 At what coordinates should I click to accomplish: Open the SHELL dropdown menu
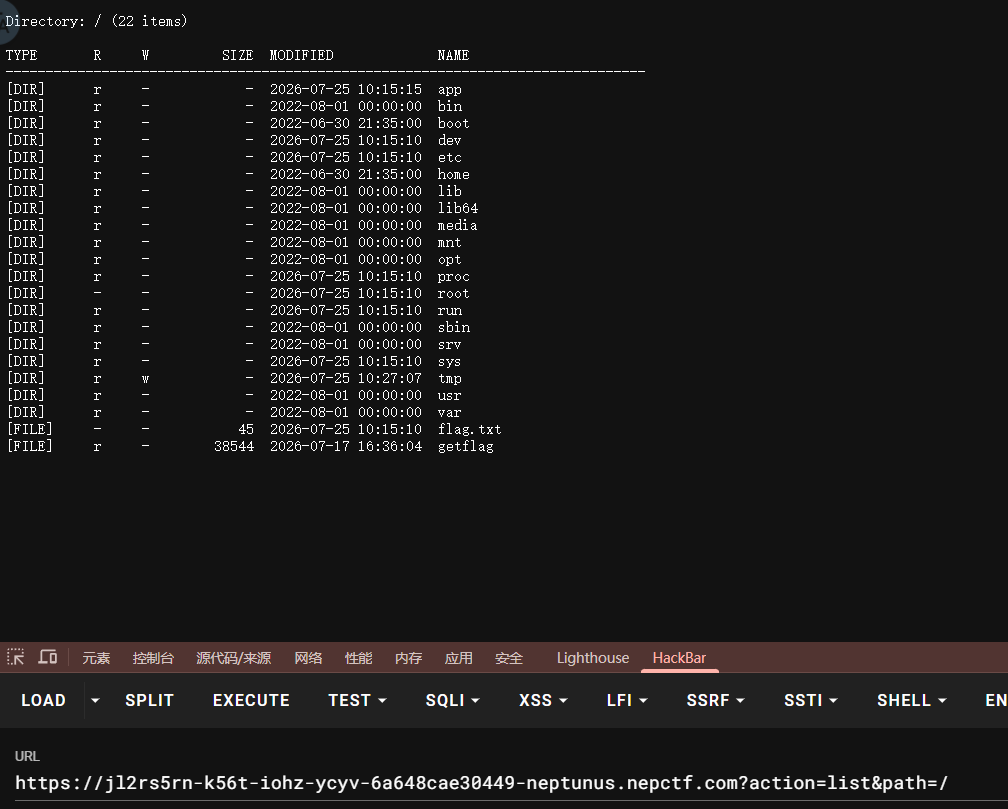(912, 700)
